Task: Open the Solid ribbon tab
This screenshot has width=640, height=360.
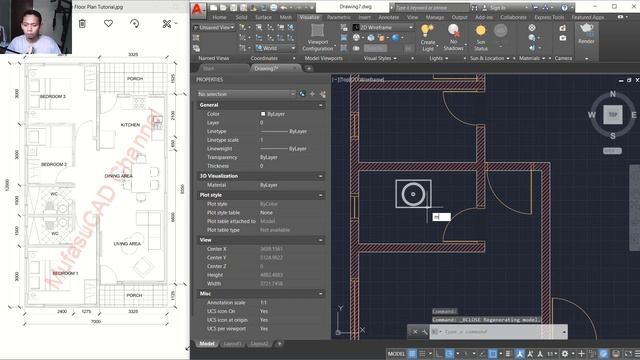Action: tap(242, 17)
